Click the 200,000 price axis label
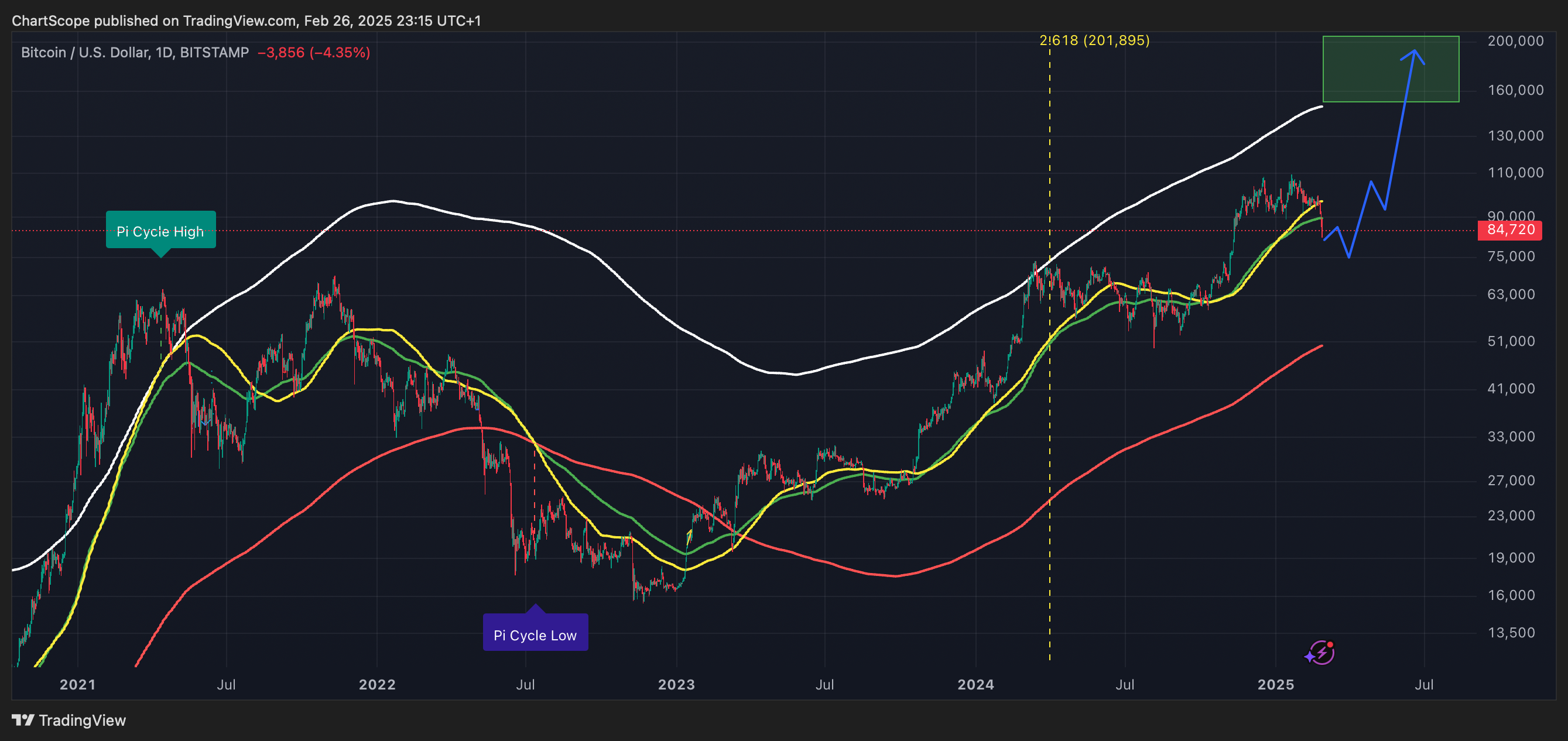The image size is (1568, 741). (x=1515, y=41)
